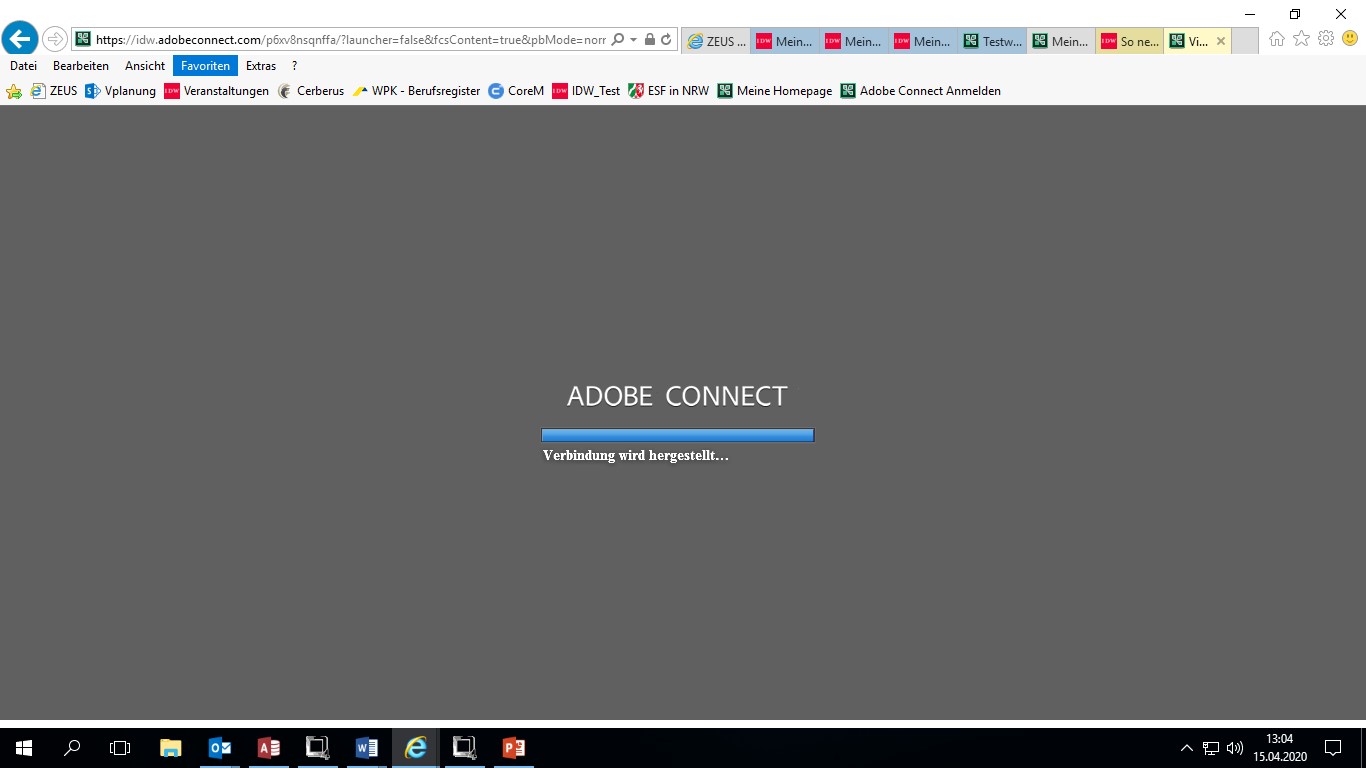Switch to the Testw... browser tab
This screenshot has width=1366, height=768.
click(992, 41)
